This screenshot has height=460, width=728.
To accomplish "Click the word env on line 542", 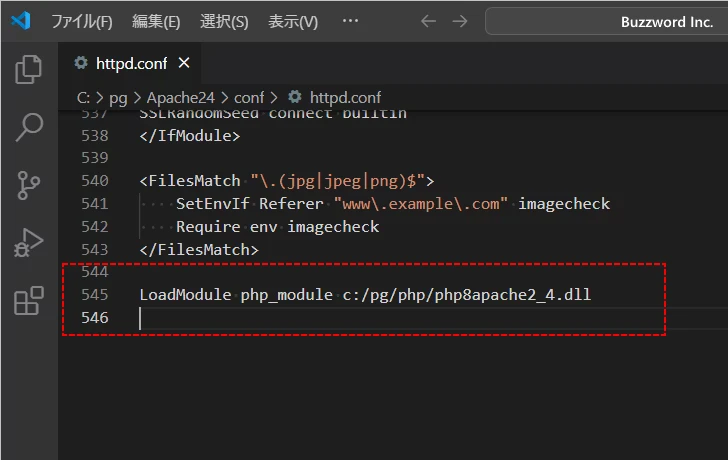I will tap(264, 227).
